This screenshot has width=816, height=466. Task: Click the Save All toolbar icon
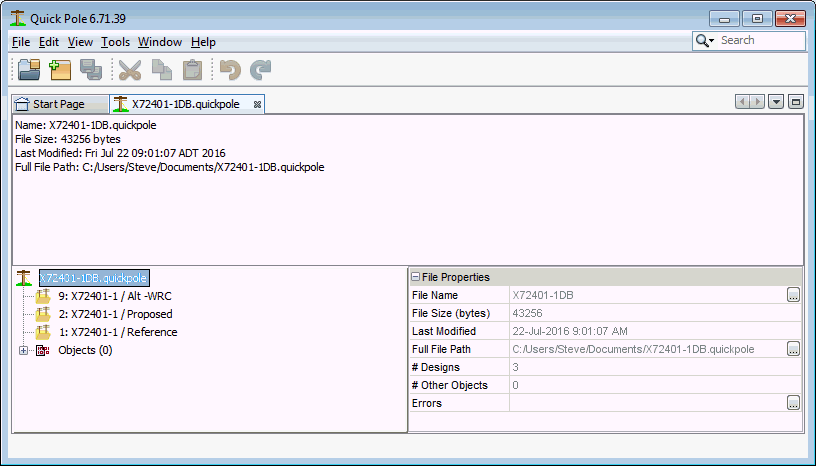pos(91,70)
